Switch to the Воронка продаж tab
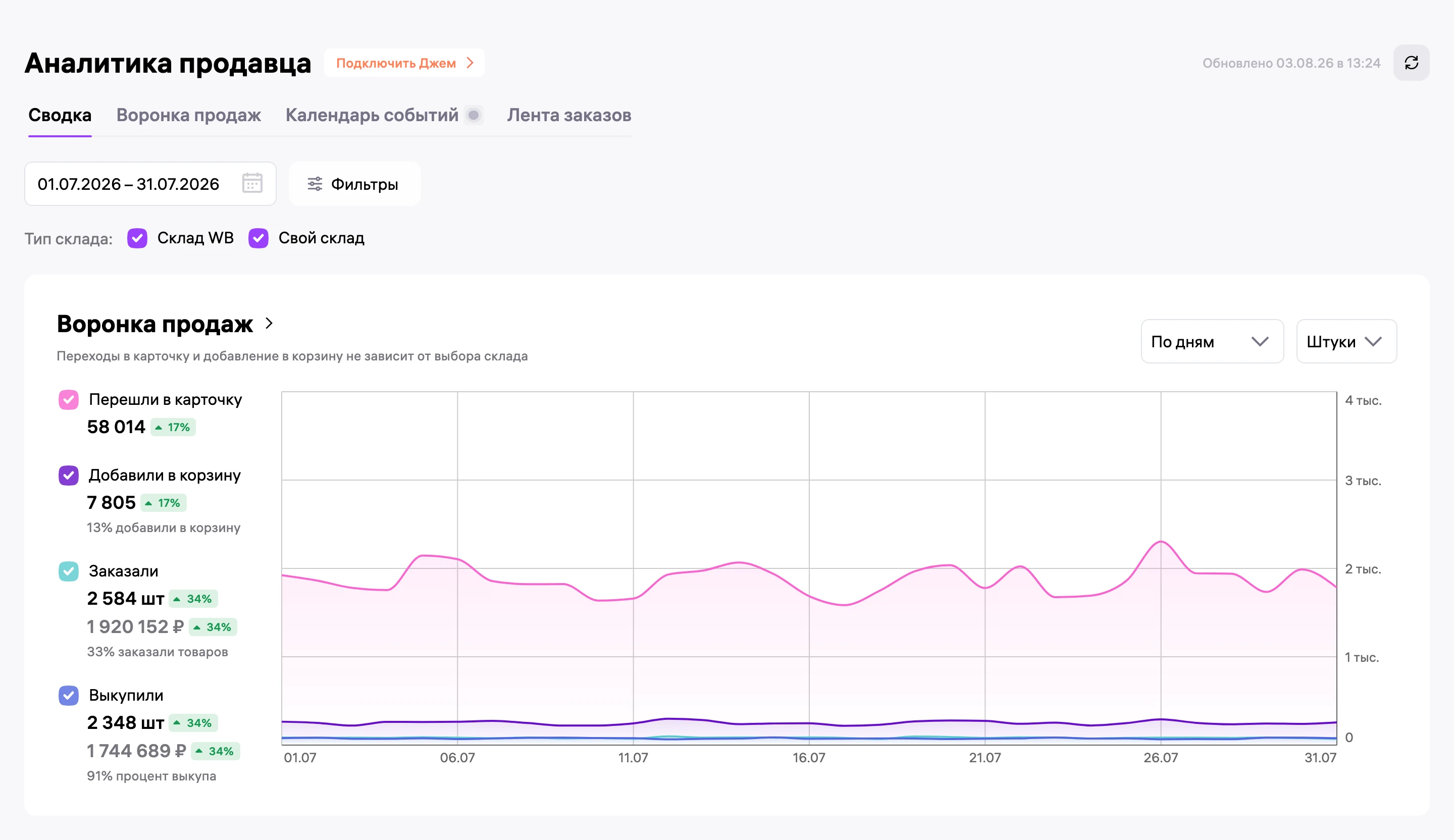Screen dimensions: 1454x840 point(189,116)
